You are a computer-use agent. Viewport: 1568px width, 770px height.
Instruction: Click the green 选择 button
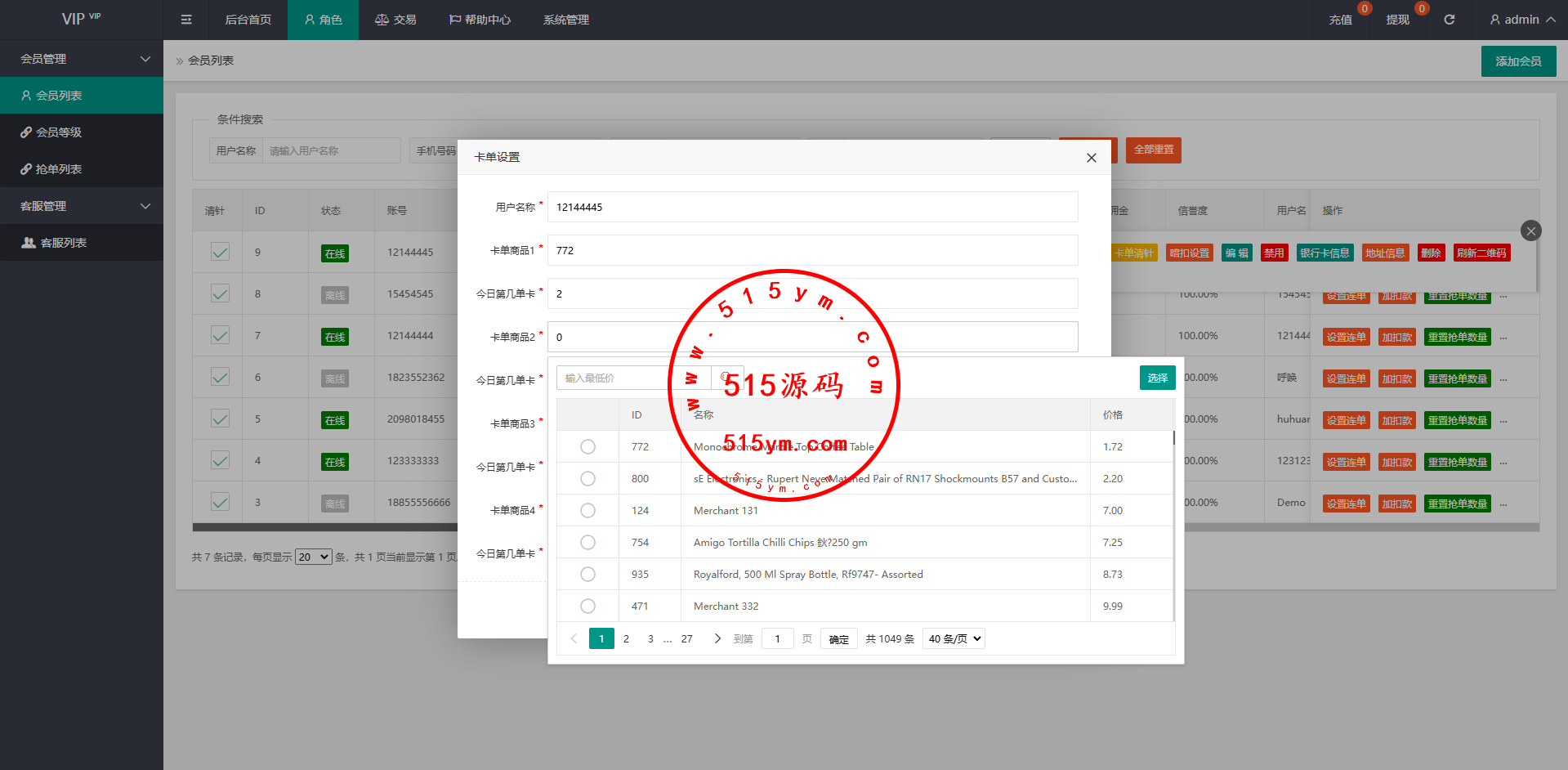click(x=1157, y=378)
